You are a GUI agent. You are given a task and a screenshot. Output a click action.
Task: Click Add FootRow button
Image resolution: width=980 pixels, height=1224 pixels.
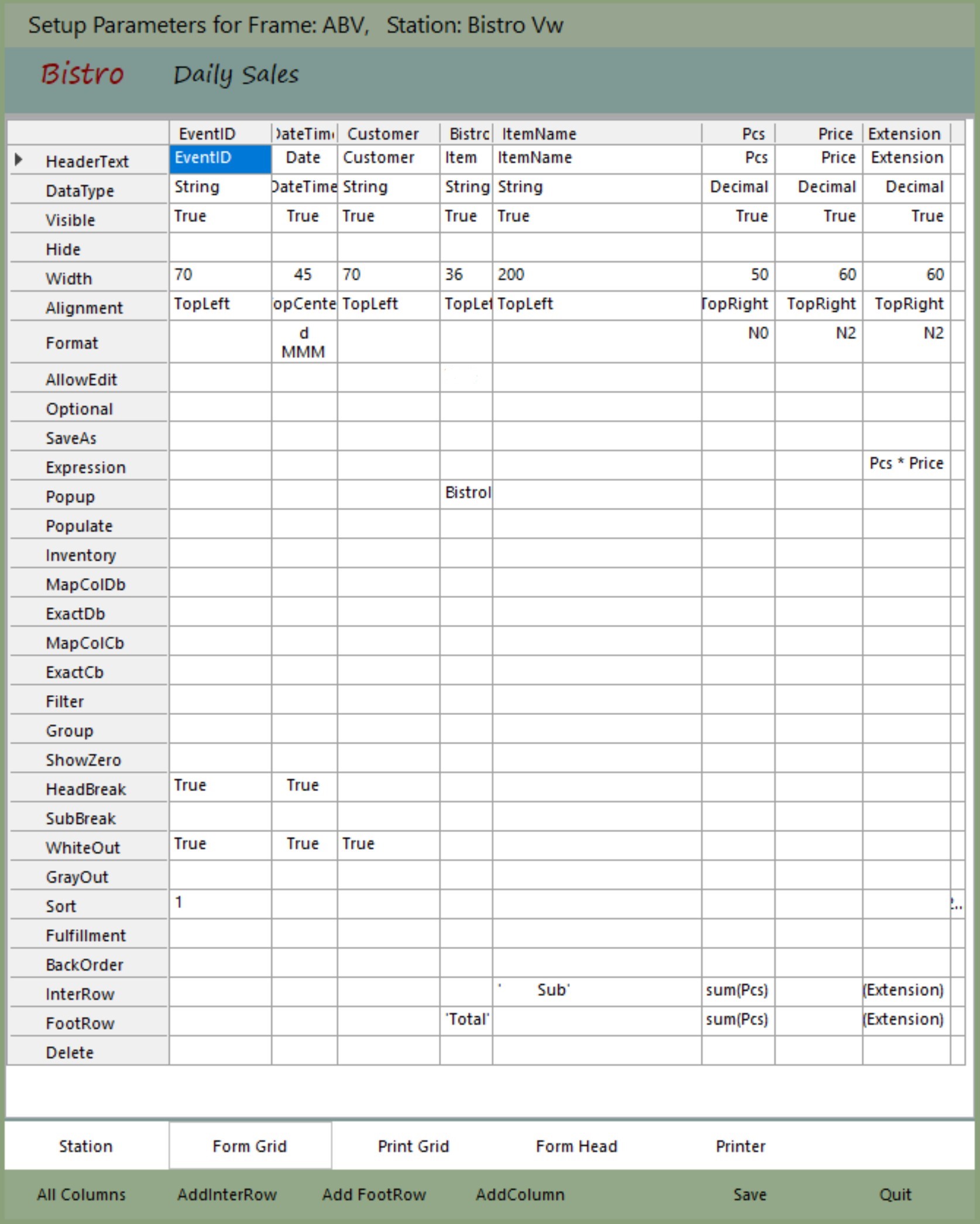coord(374,1194)
